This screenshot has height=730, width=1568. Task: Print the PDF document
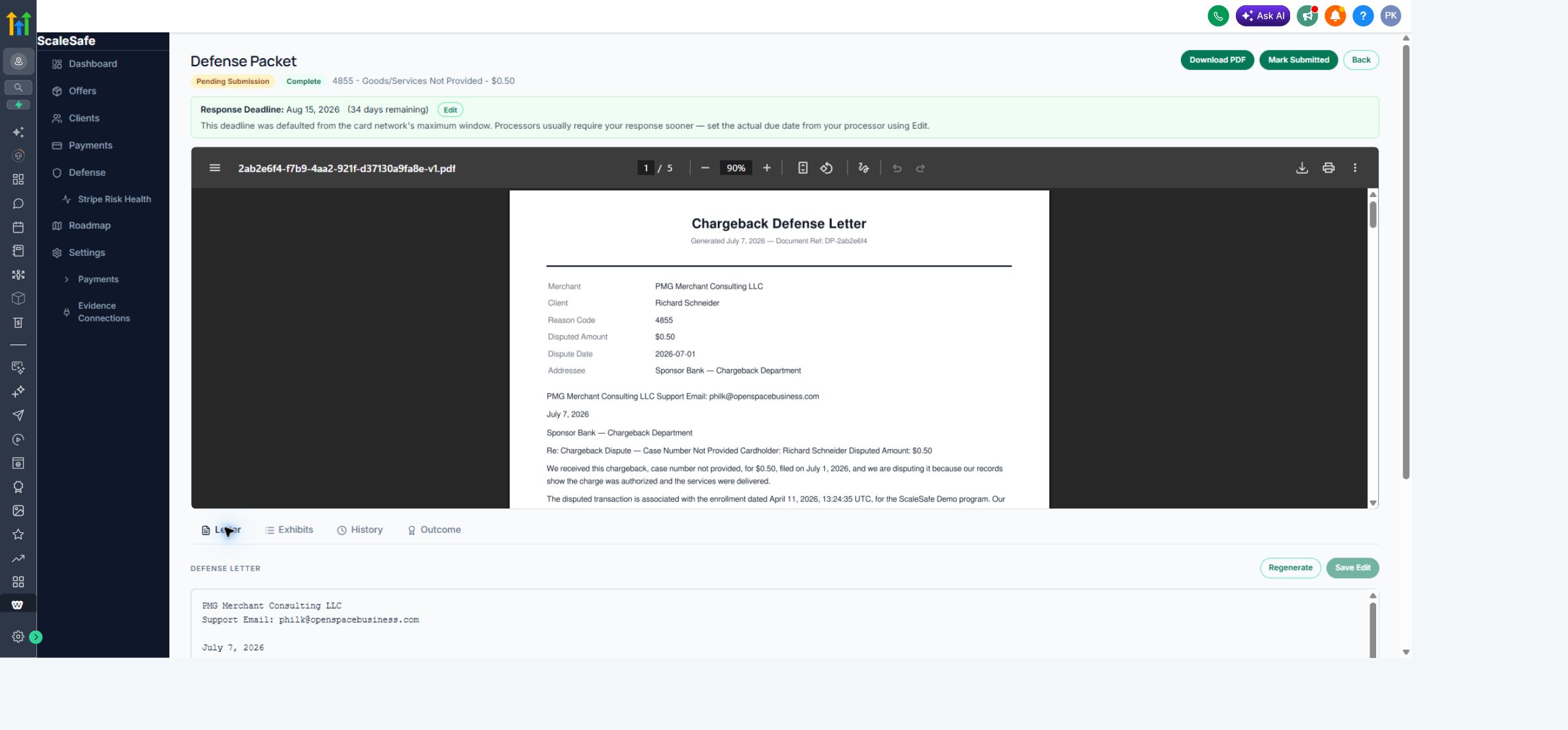(x=1328, y=168)
